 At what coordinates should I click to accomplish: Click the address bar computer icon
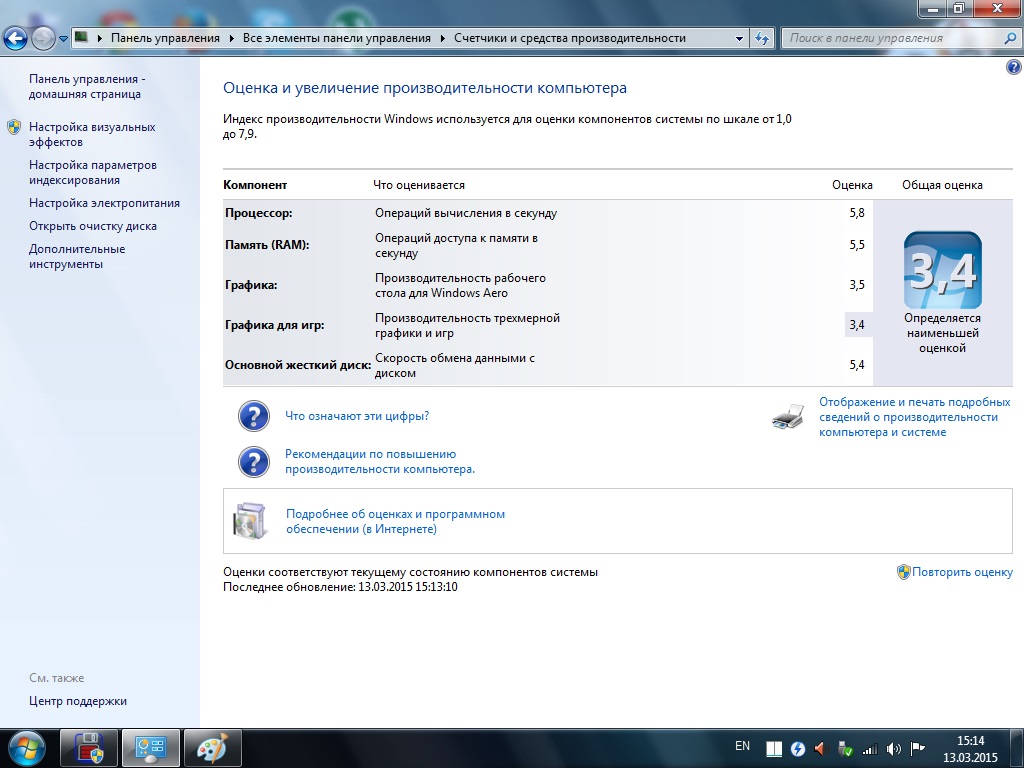tap(81, 37)
